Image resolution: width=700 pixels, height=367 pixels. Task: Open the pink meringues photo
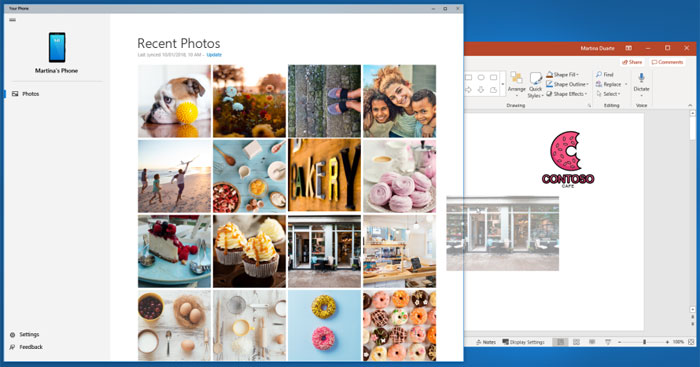click(x=400, y=176)
